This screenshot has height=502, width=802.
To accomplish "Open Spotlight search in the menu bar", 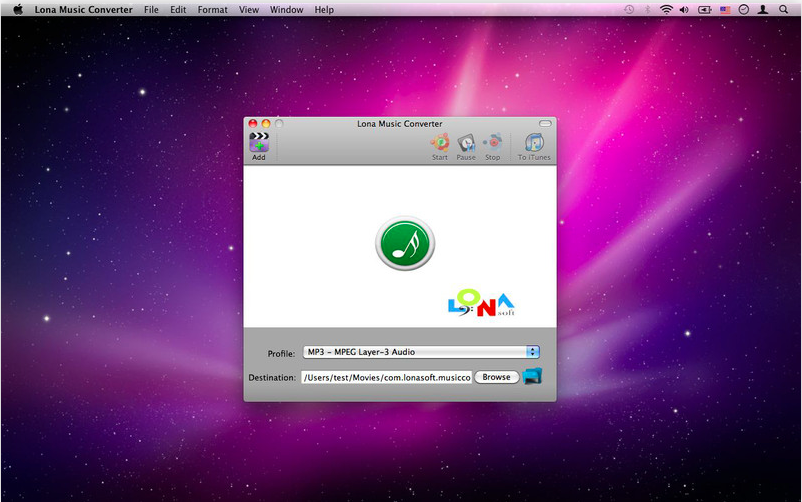I will click(x=783, y=9).
